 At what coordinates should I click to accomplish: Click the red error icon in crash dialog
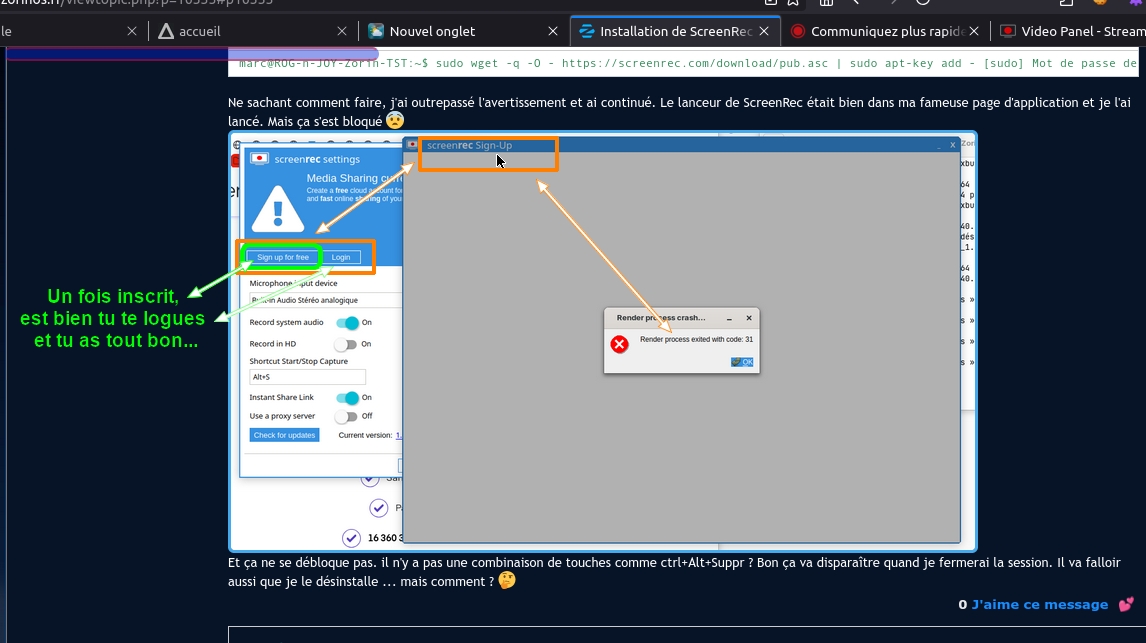point(619,344)
